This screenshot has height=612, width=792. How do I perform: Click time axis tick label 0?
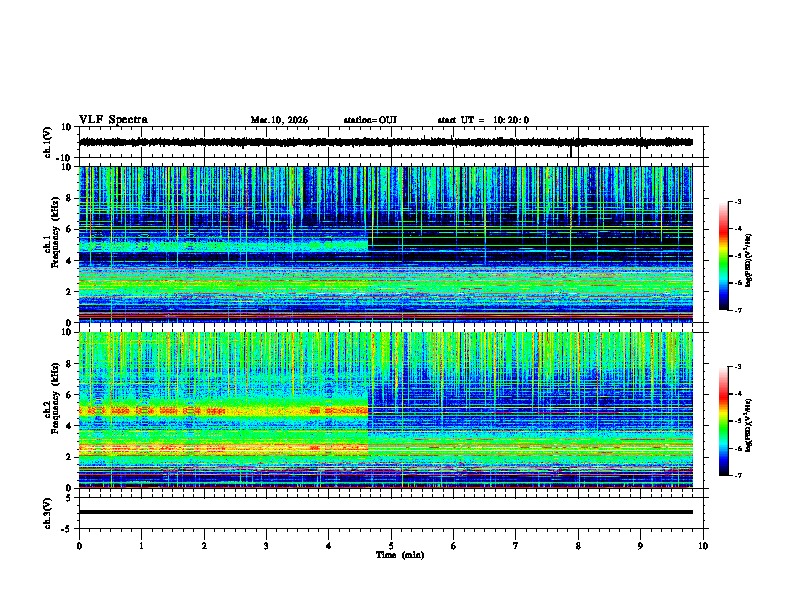pyautogui.click(x=79, y=546)
